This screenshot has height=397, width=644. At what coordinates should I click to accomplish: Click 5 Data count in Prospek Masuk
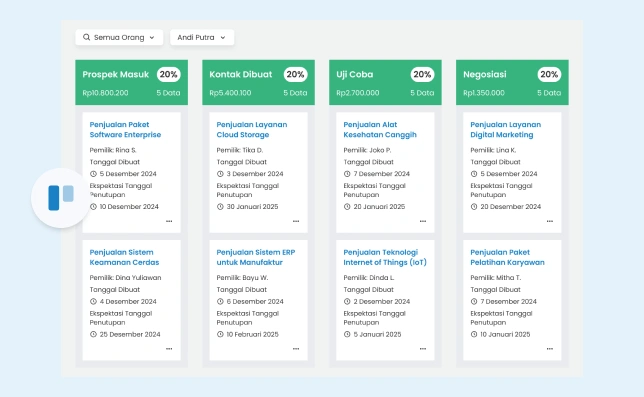click(168, 93)
